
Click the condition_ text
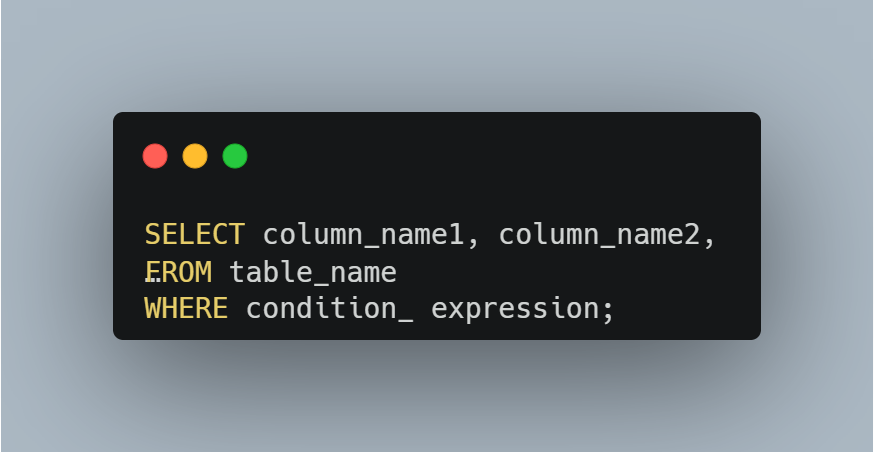(x=329, y=308)
